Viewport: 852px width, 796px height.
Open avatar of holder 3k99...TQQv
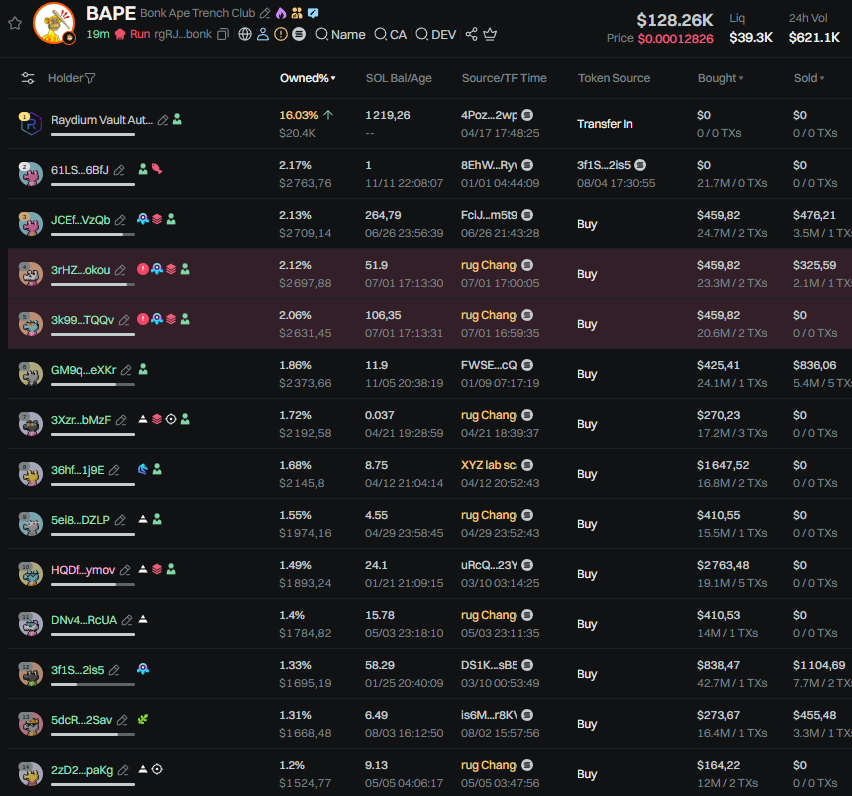coord(30,324)
